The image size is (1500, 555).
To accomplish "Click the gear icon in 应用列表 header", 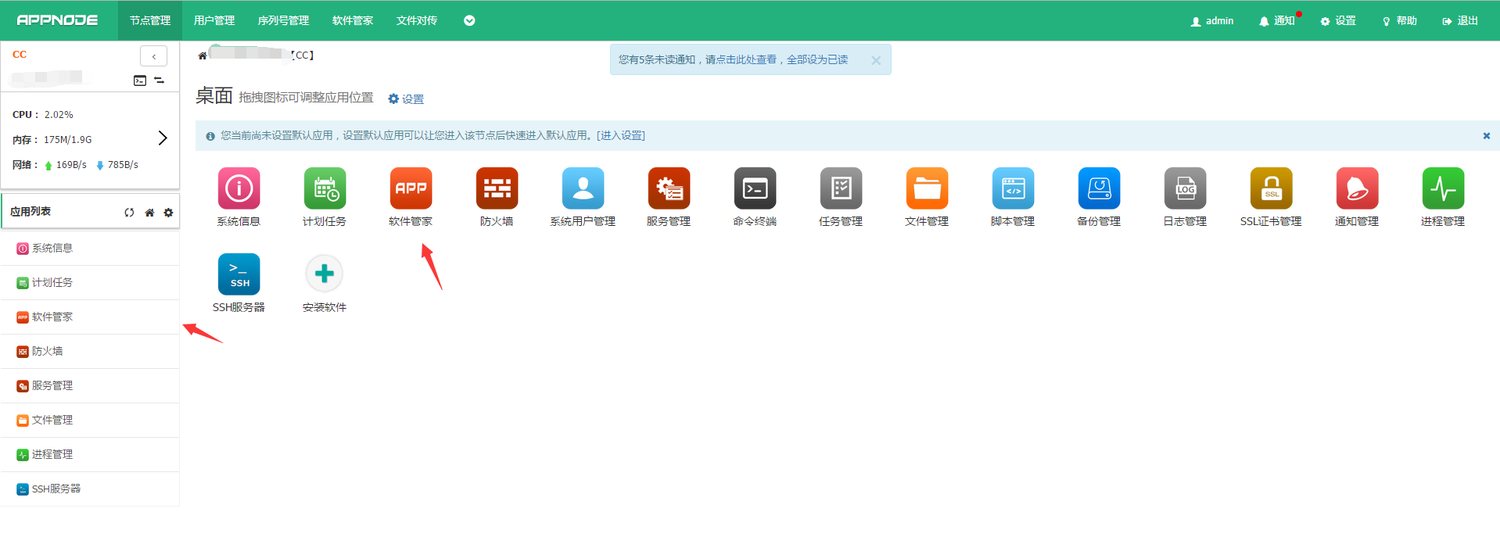I will pyautogui.click(x=168, y=212).
